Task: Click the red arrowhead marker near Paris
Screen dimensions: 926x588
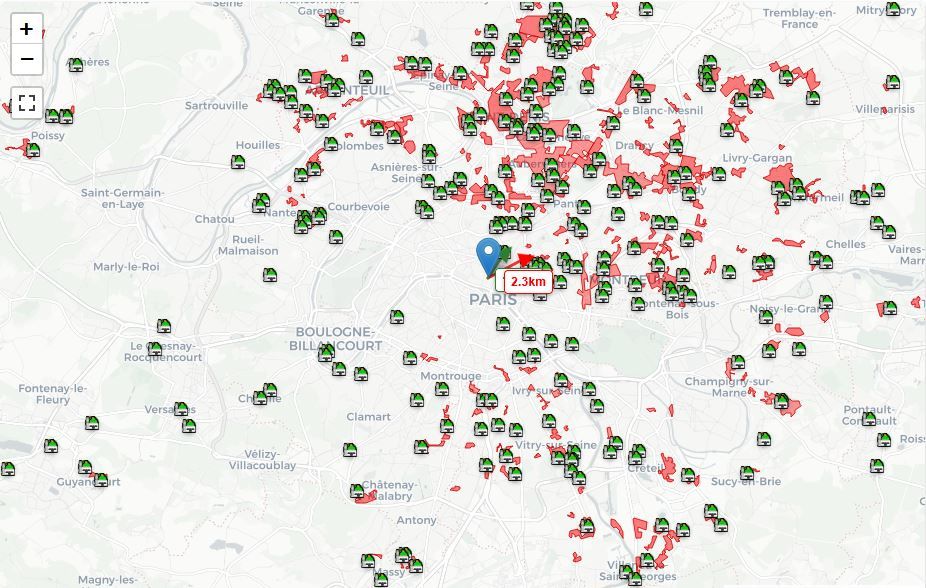Action: [525, 260]
